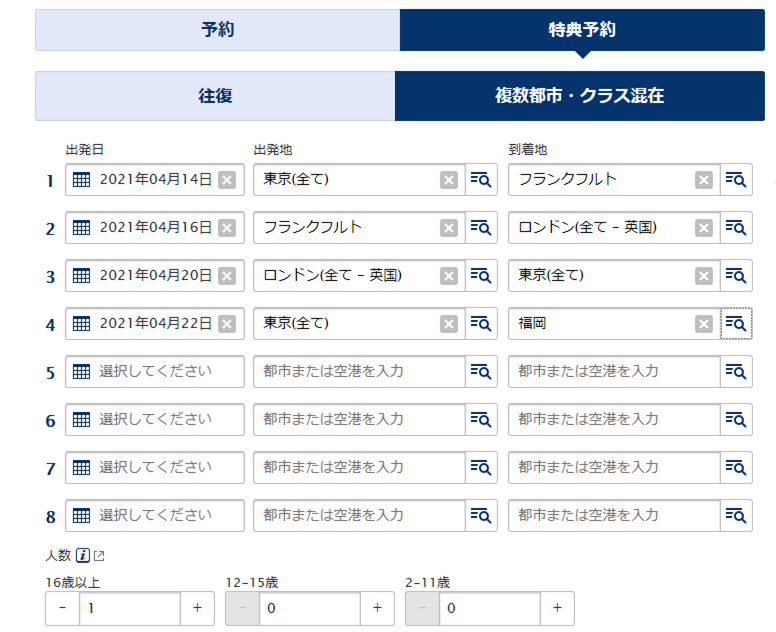This screenshot has width=776, height=632.
Task: Open airport search for row 7 origin
Action: tap(481, 468)
